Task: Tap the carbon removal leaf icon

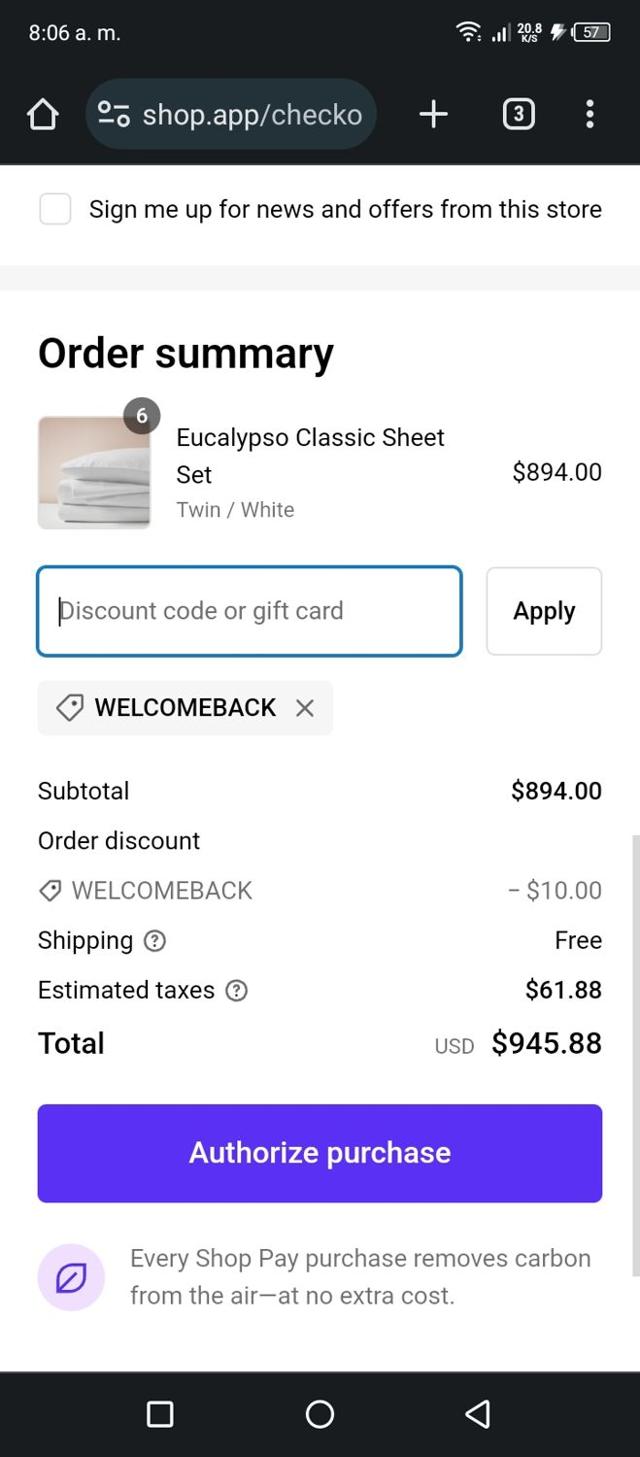Action: point(71,1277)
